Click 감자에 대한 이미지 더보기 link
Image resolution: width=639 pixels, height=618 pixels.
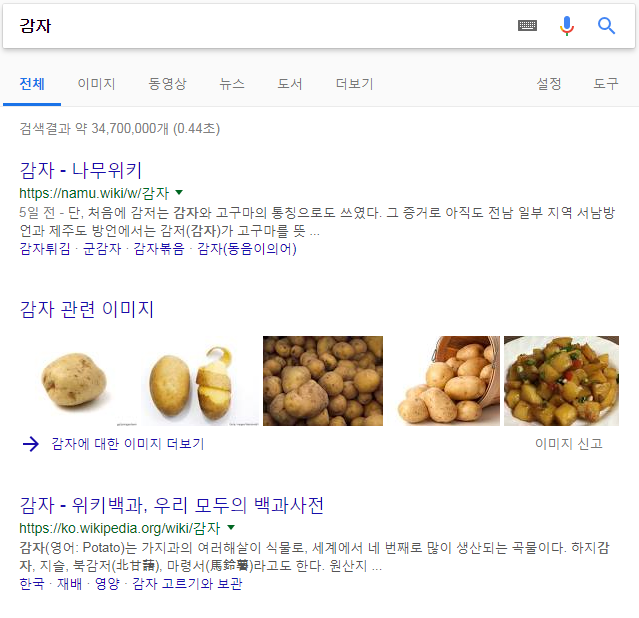(128, 444)
